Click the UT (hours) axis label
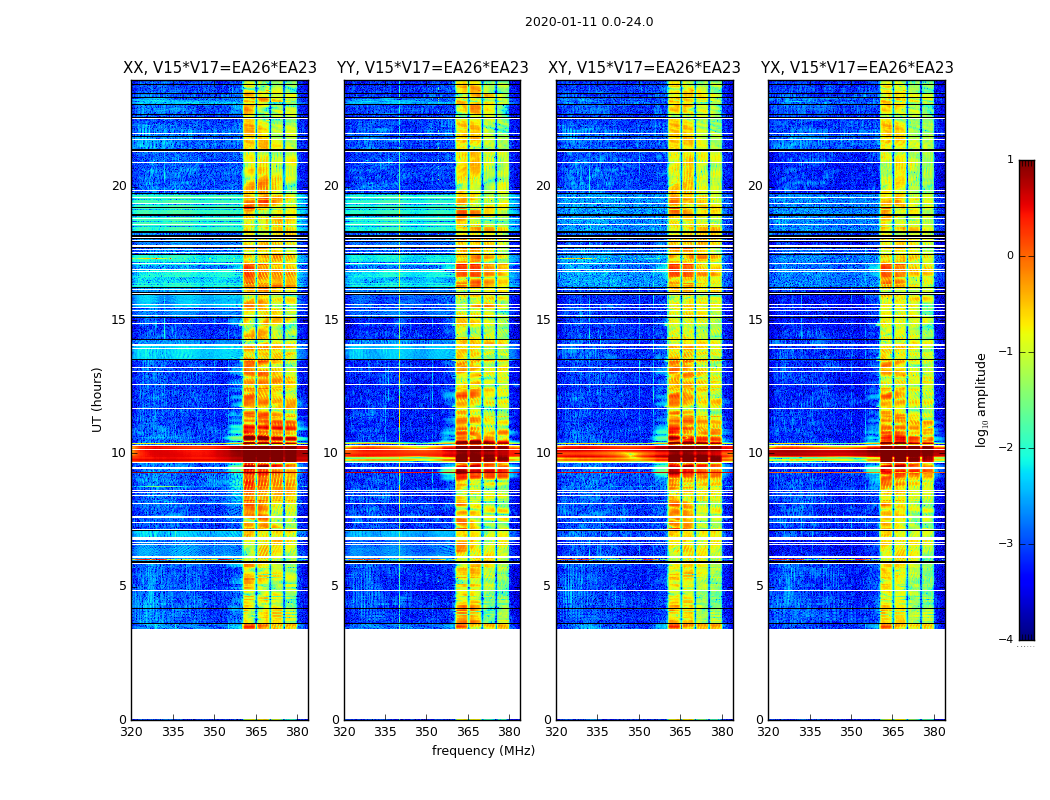 point(97,400)
